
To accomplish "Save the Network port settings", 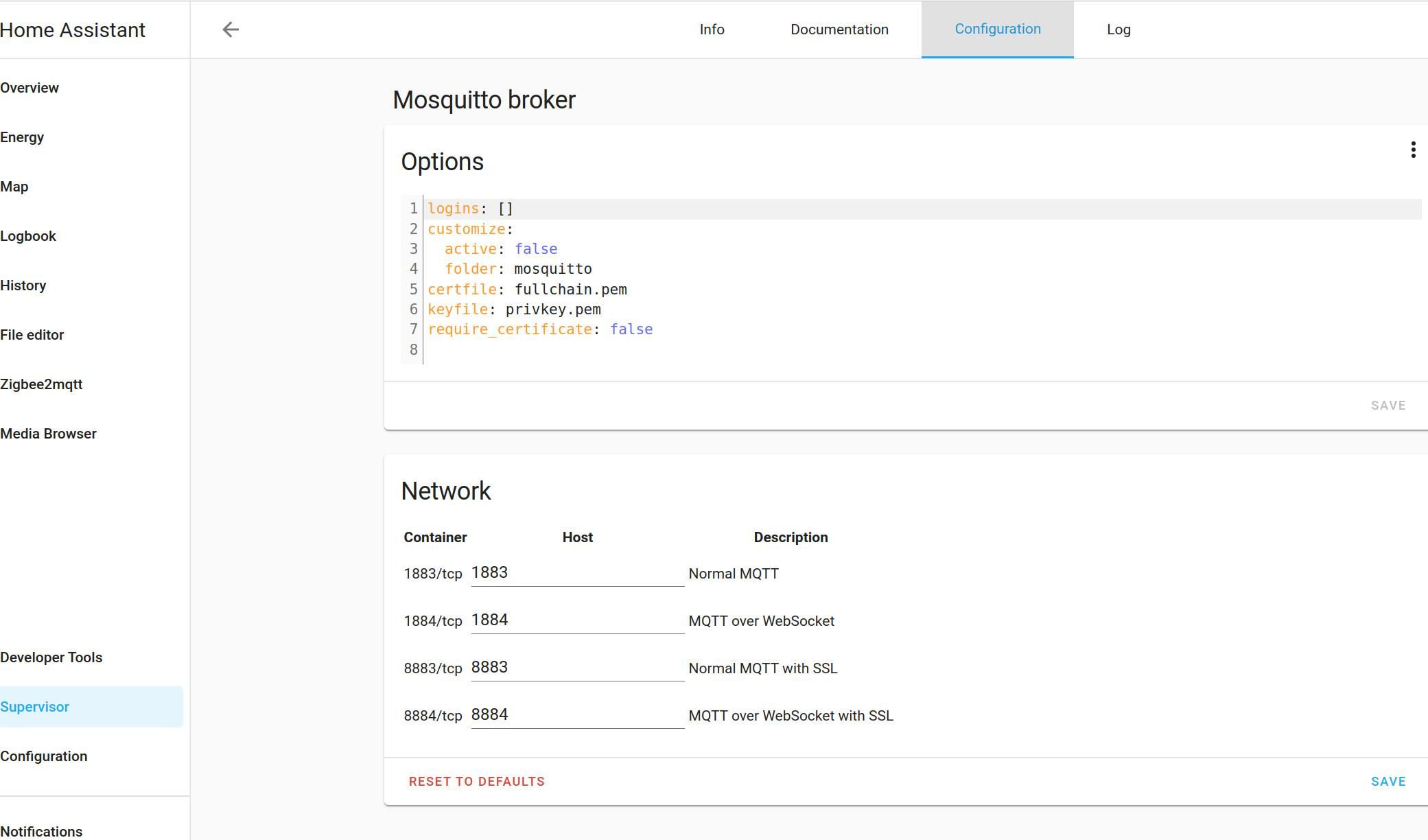I will click(1388, 782).
